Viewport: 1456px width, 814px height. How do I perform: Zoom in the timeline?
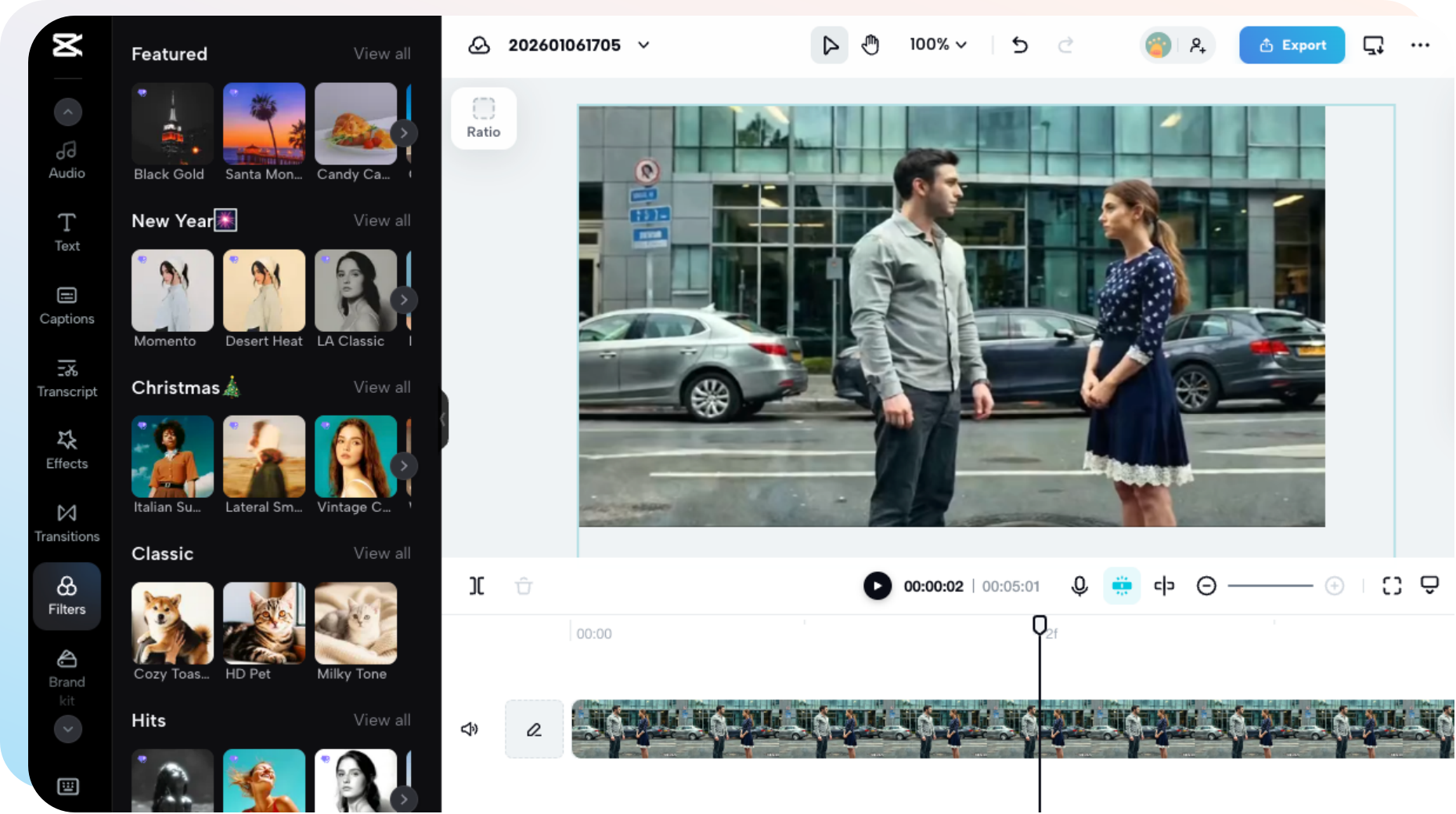click(1335, 585)
